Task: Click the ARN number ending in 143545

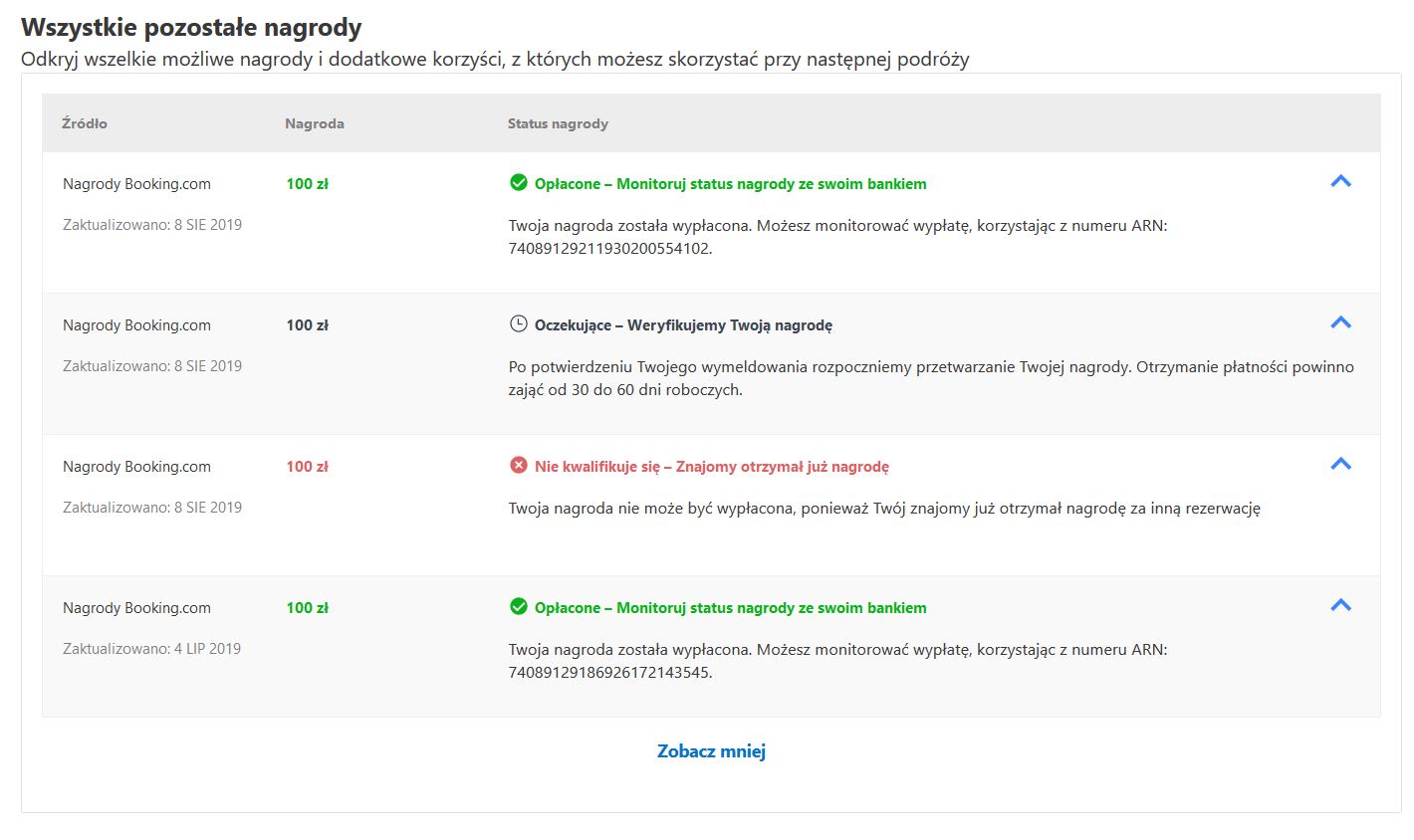Action: [610, 673]
